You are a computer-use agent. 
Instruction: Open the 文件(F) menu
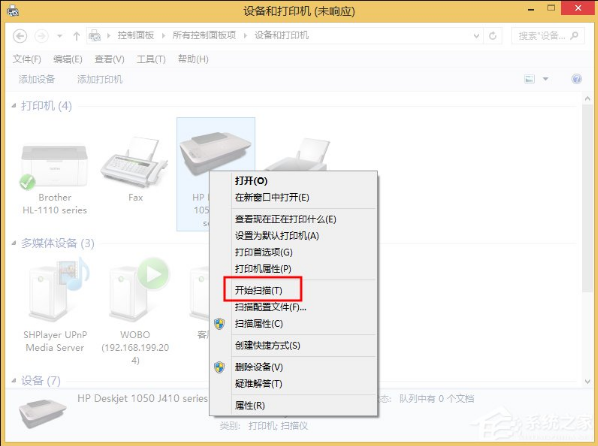[27, 59]
